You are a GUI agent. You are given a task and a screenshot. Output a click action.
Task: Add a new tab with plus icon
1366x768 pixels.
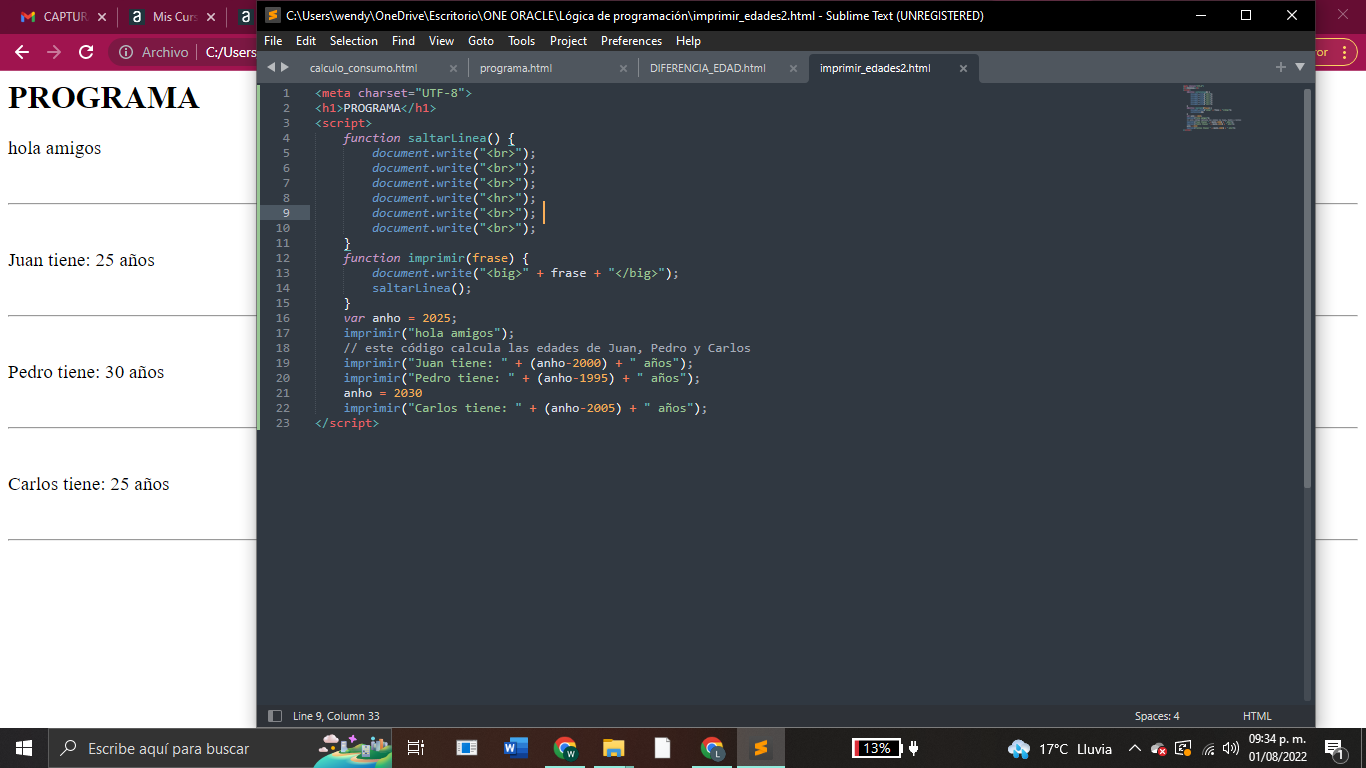(1280, 67)
